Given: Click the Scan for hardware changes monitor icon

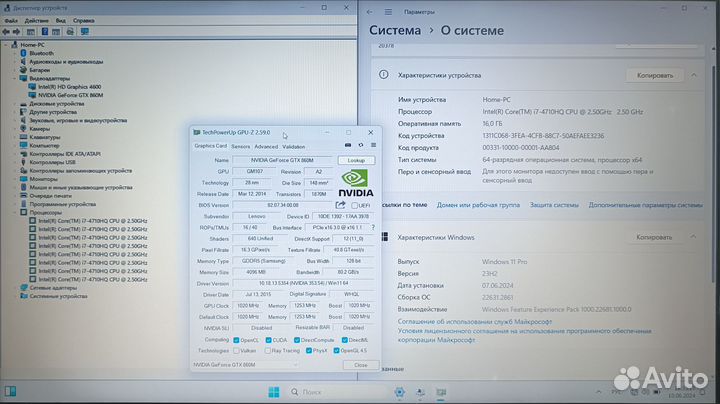Looking at the screenshot, I should (x=85, y=32).
